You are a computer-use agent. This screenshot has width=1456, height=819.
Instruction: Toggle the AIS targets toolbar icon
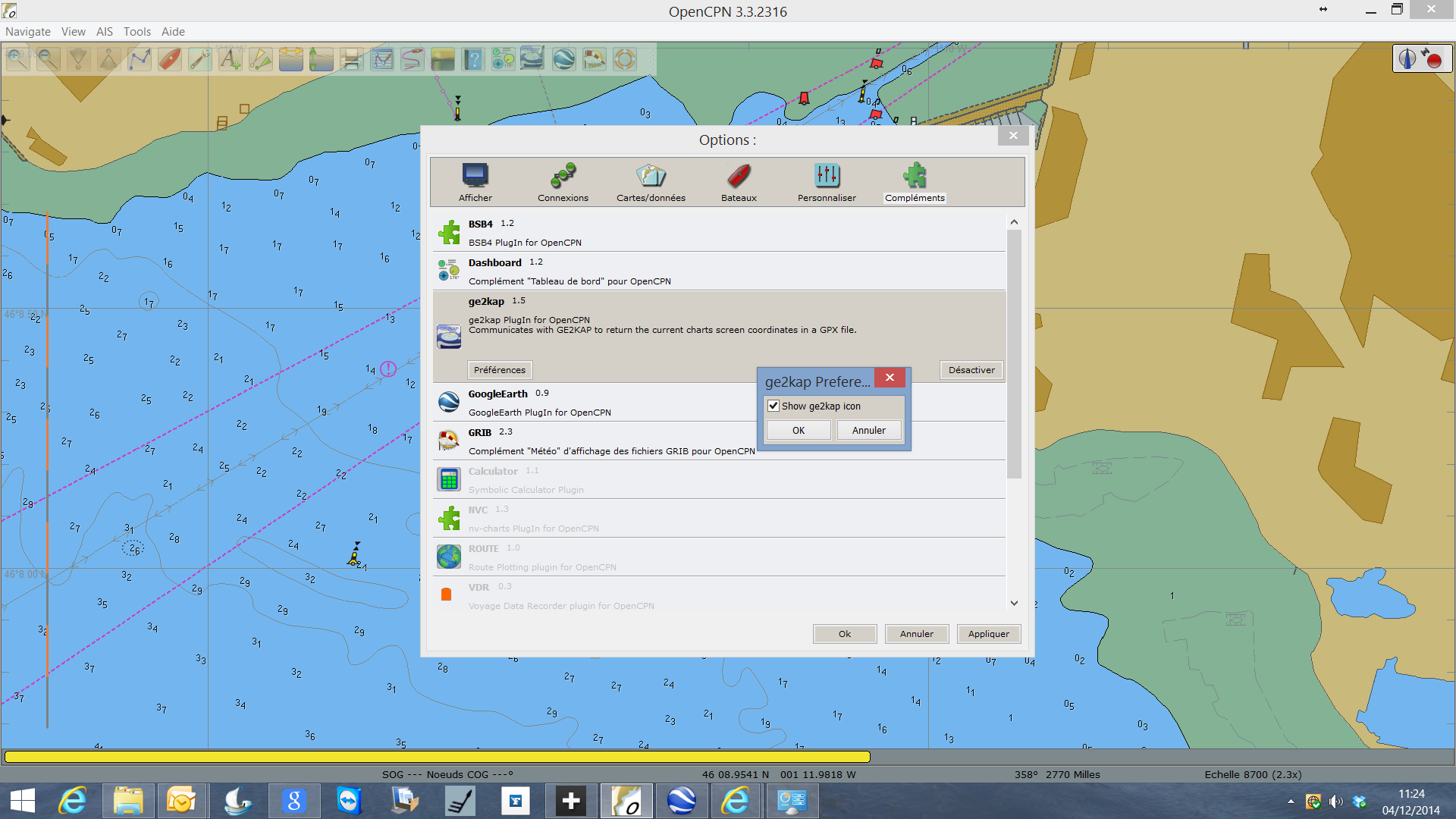click(261, 59)
